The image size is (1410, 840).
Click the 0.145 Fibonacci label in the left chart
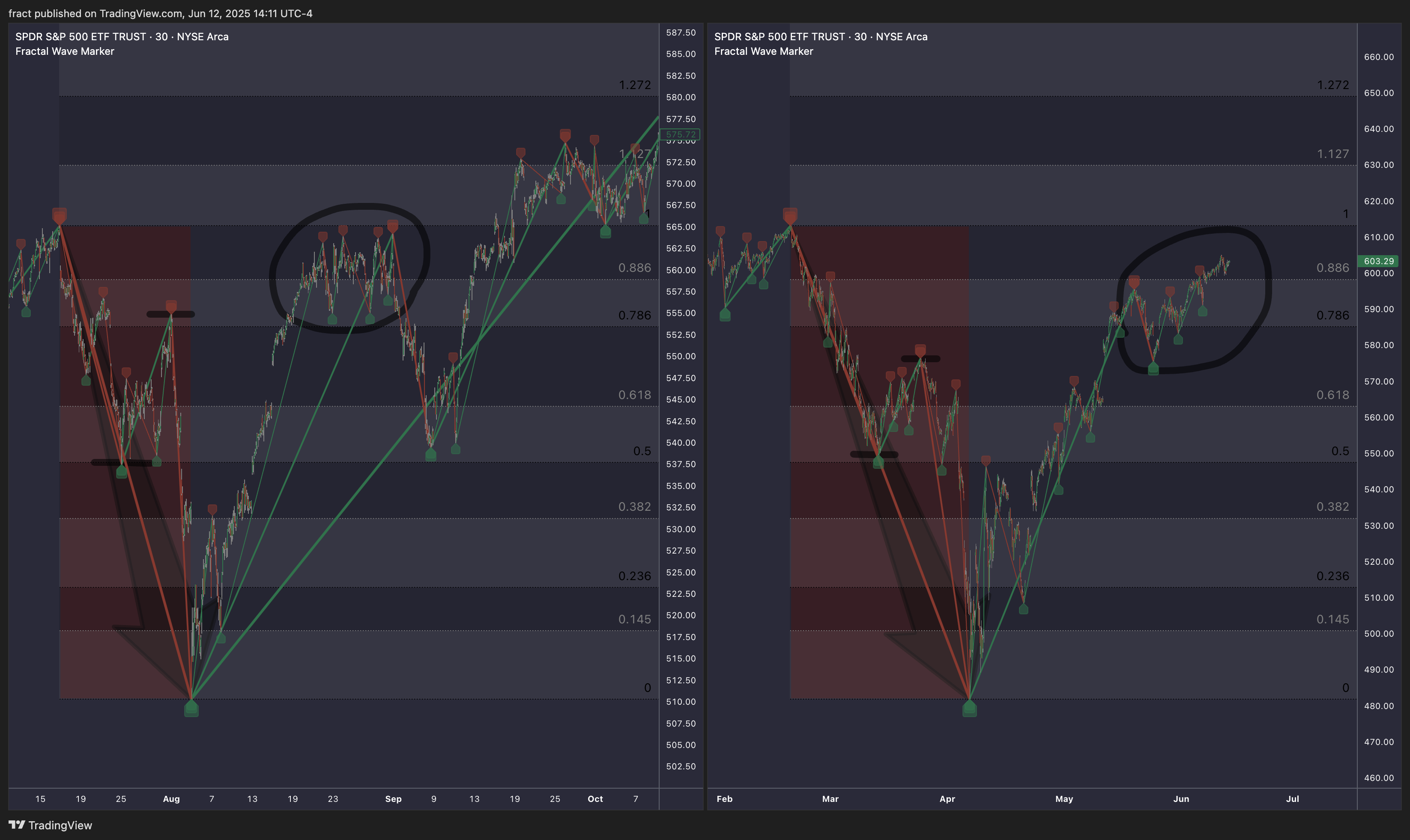point(635,619)
